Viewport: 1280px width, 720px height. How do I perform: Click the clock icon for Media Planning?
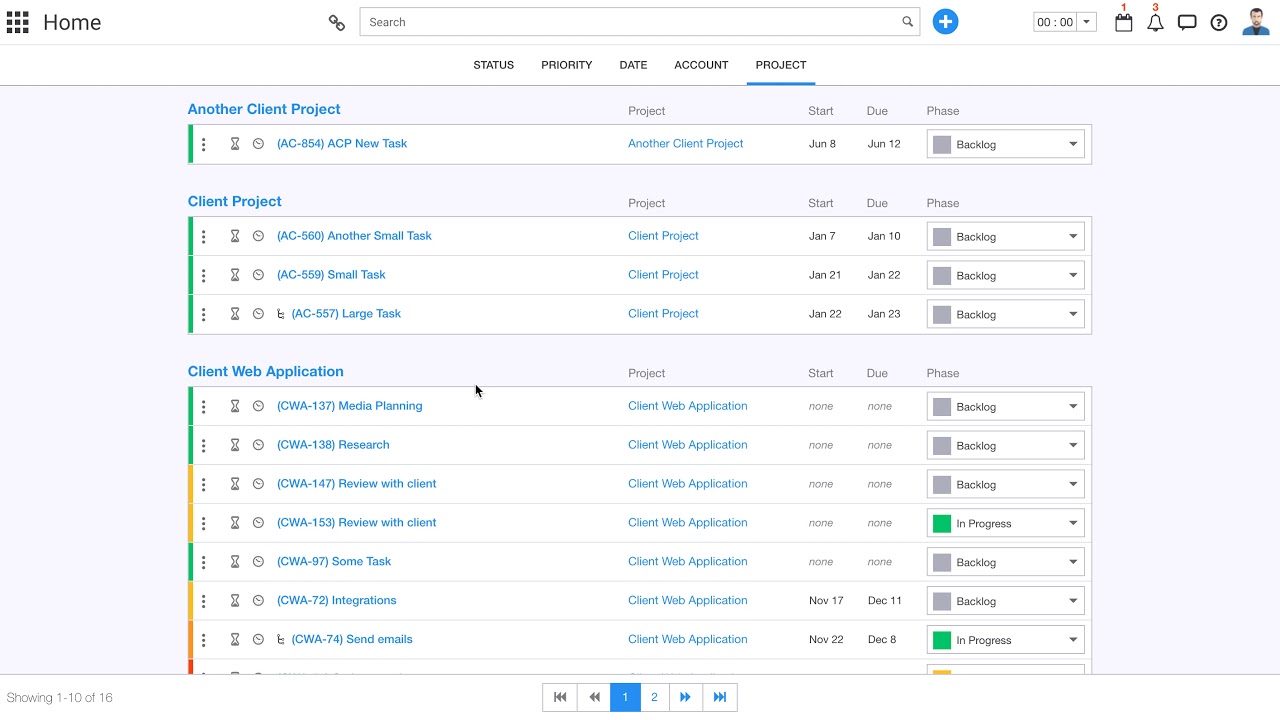(x=258, y=406)
